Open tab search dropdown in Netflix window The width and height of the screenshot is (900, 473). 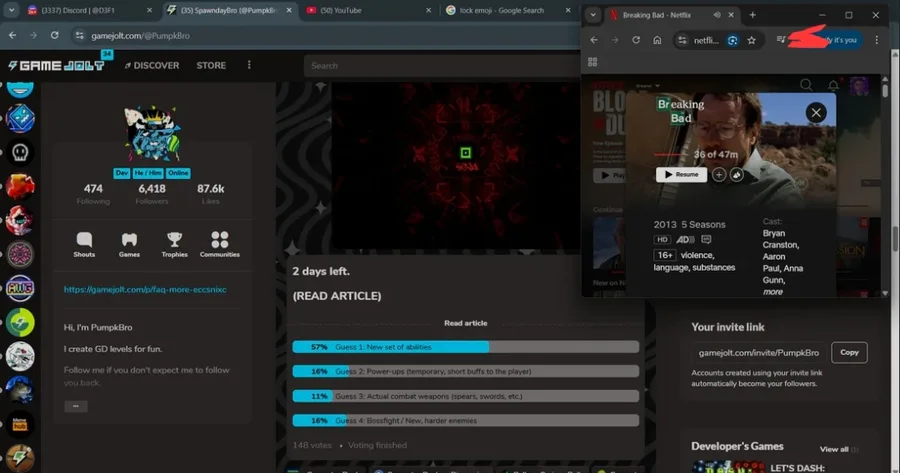pos(593,15)
